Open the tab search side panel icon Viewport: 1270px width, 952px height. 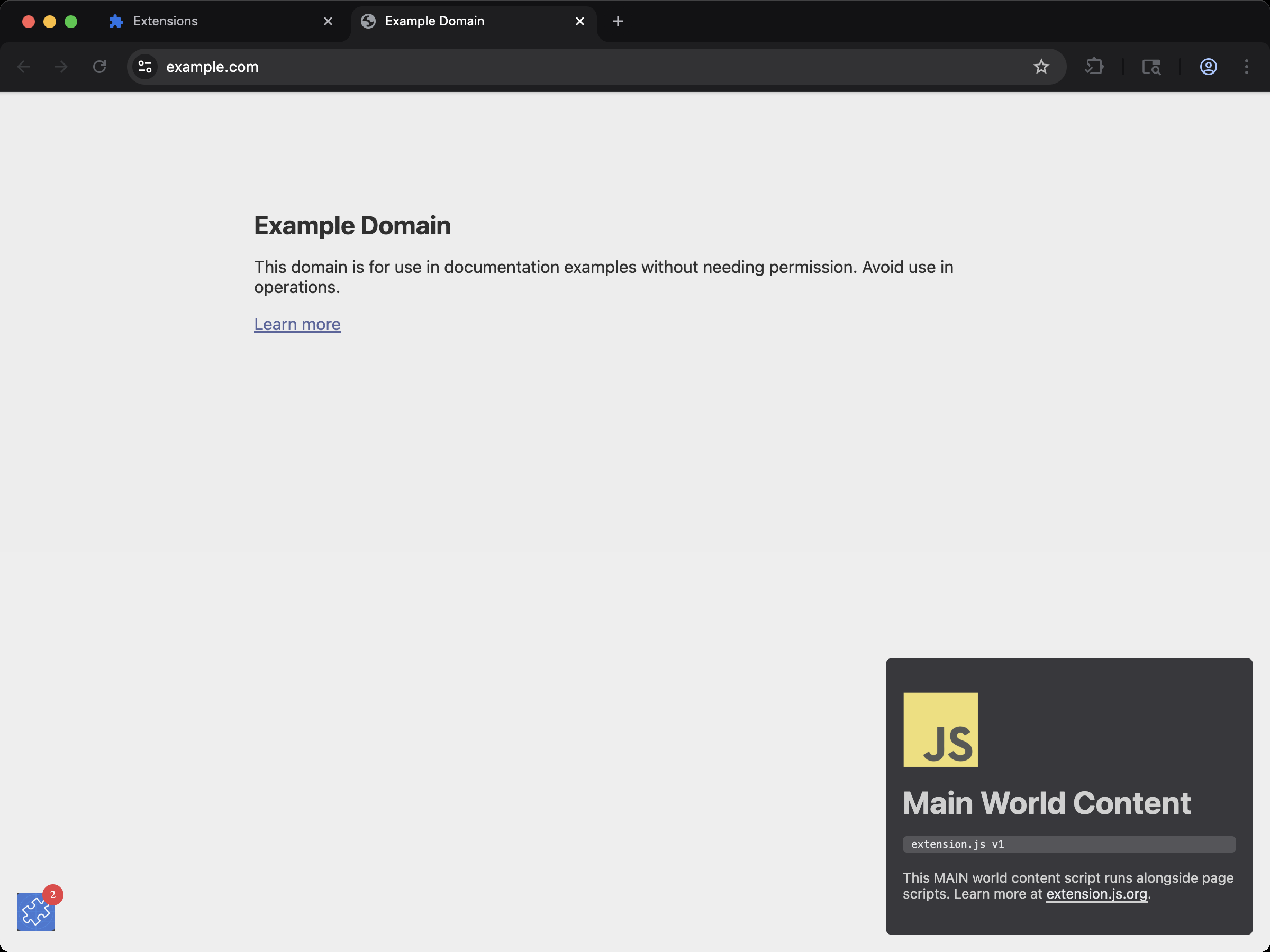click(1151, 67)
